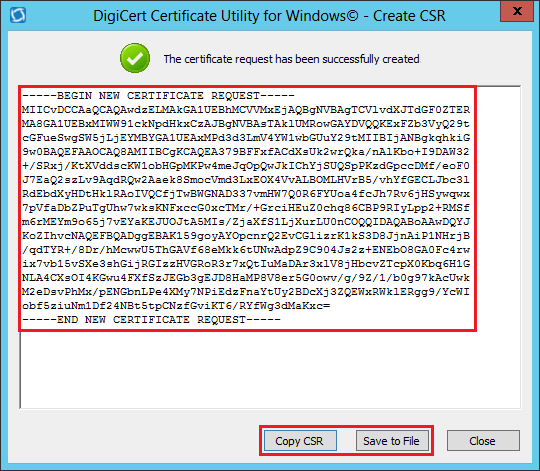Click the CSR line starting with 9w0BAQEFAAOCAQ8A
Image resolution: width=540 pixels, height=471 pixels.
coord(246,151)
